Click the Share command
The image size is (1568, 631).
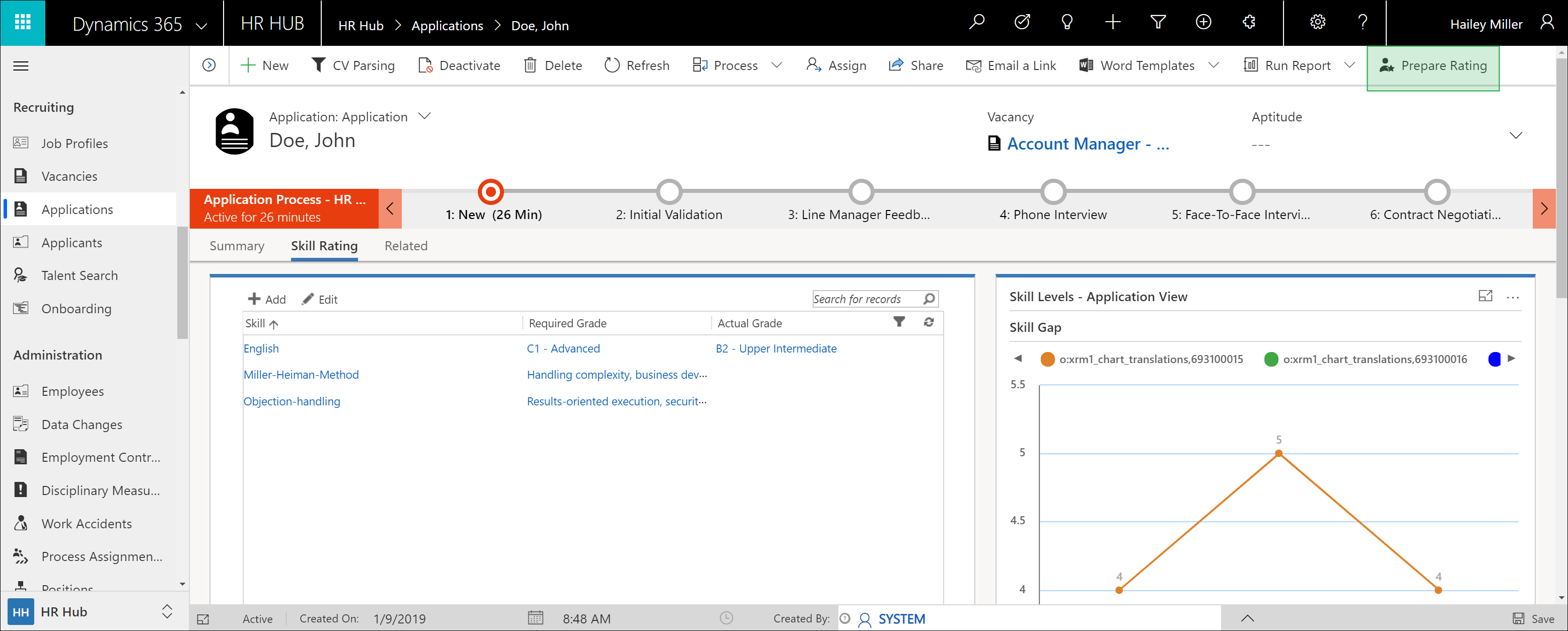915,65
